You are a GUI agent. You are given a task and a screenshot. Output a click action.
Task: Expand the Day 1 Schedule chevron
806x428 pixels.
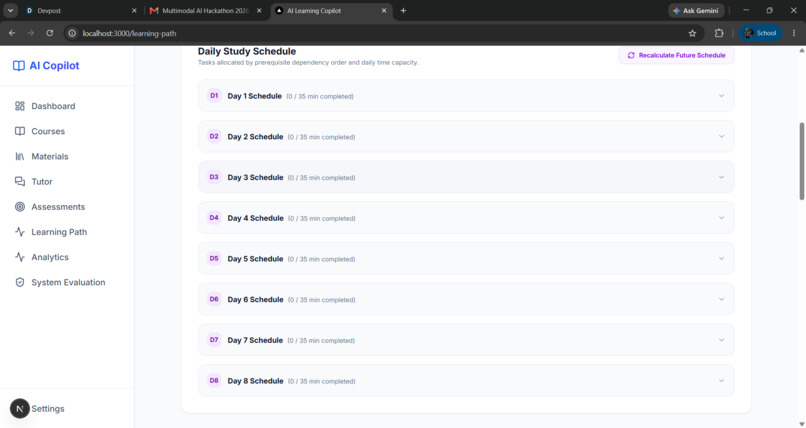721,96
